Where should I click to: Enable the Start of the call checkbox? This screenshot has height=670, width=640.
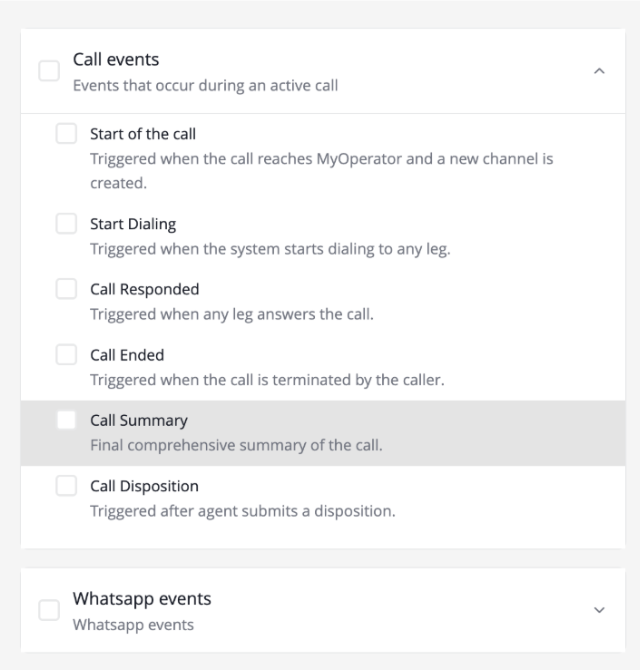66,134
